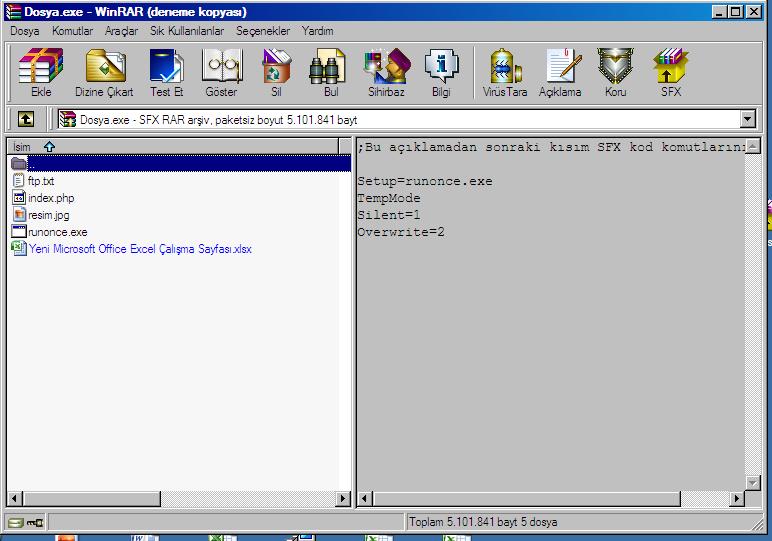Click the runonce.exe application icon
The image size is (772, 541).
pos(19,231)
